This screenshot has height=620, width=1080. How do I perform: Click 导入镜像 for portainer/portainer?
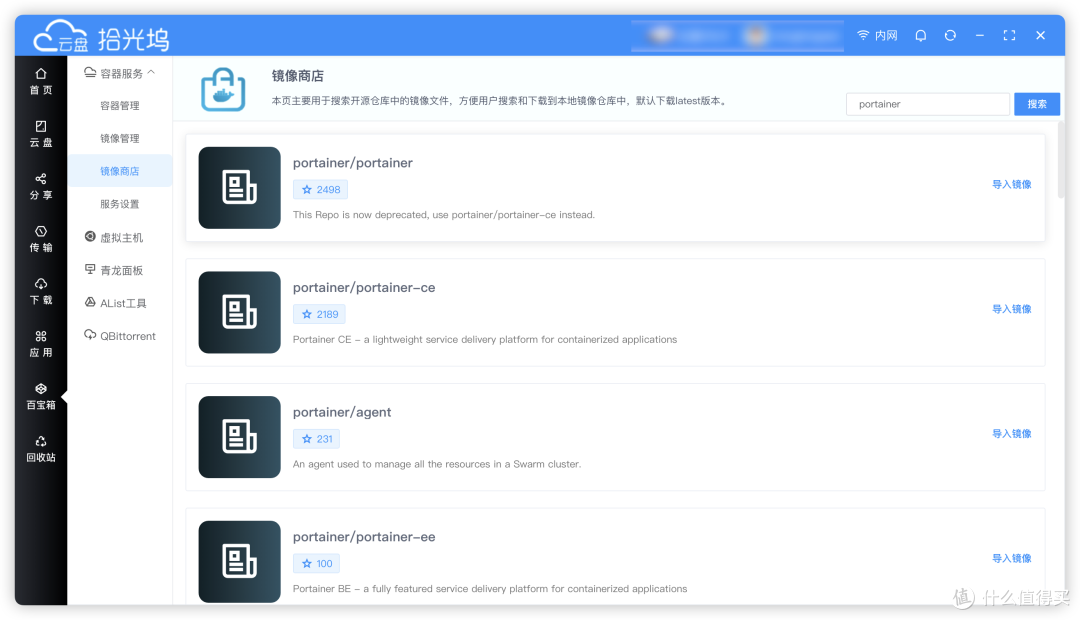(x=1011, y=185)
